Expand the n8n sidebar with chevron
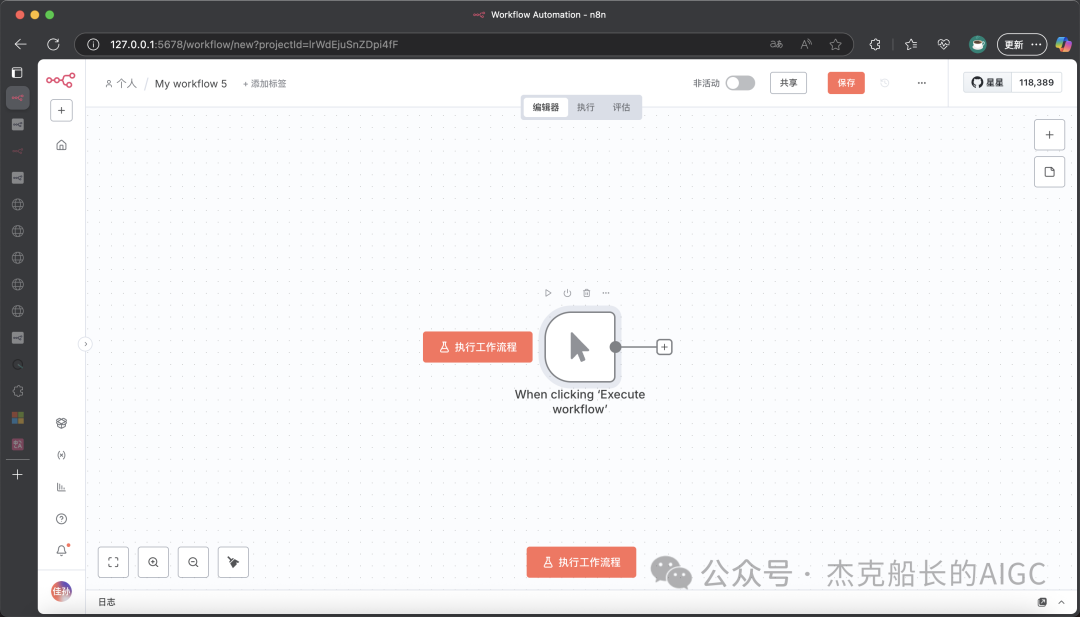This screenshot has height=617, width=1080. (85, 344)
